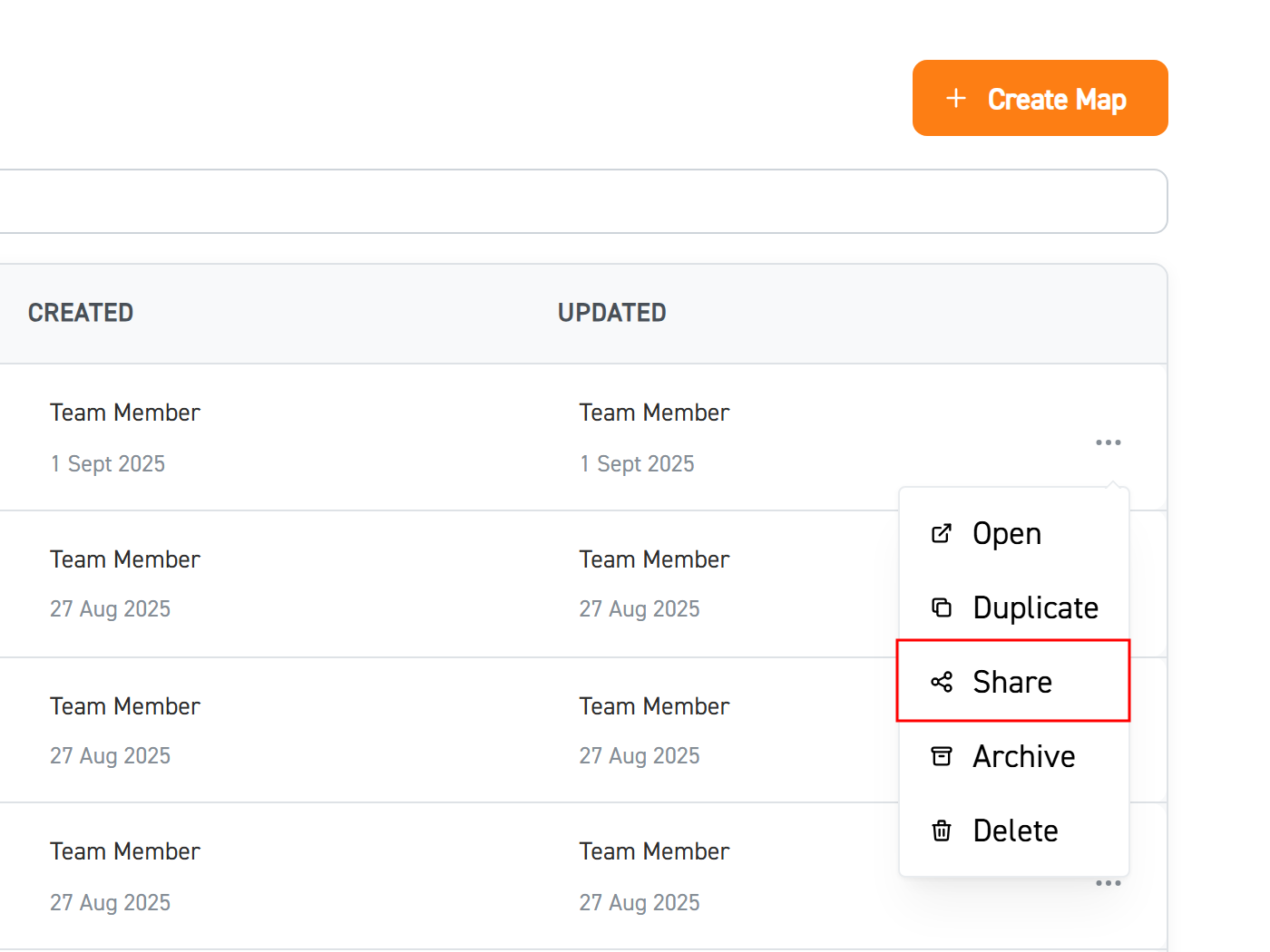Open the three-dot menu below the Delete option
1270x952 pixels.
click(x=1108, y=883)
